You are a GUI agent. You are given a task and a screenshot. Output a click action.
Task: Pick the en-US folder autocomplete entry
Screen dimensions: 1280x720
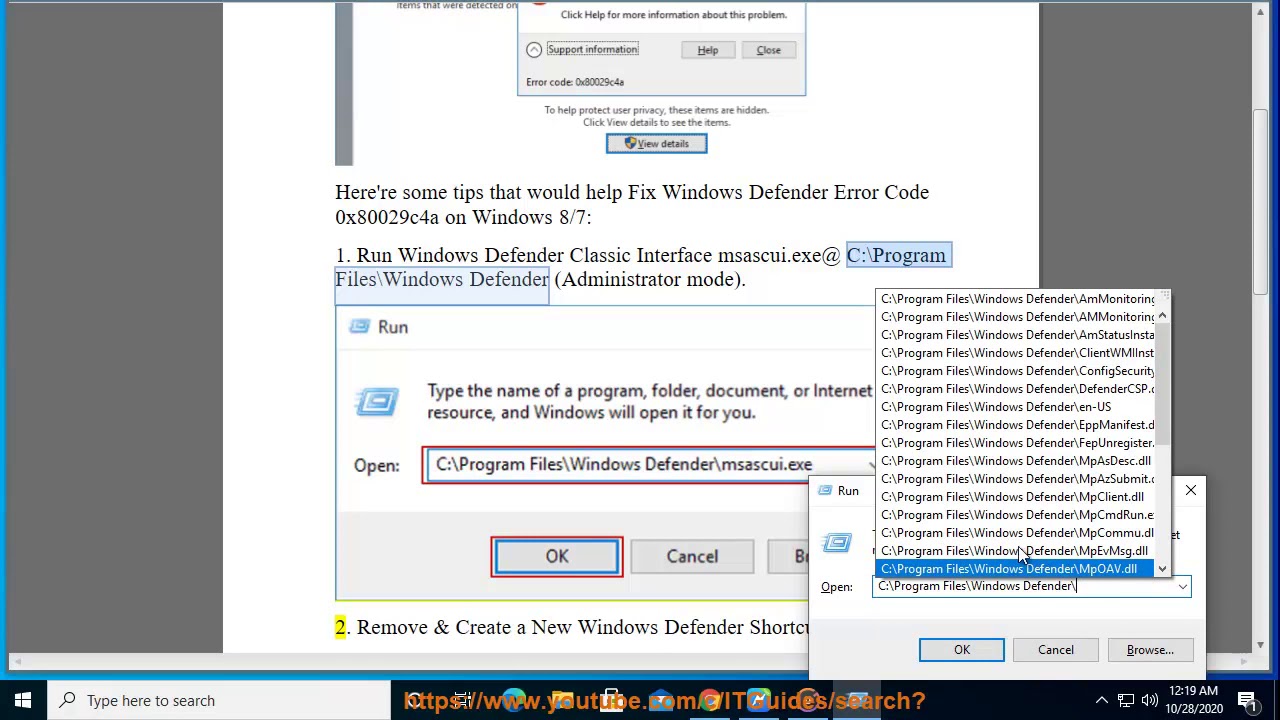pos(1015,407)
